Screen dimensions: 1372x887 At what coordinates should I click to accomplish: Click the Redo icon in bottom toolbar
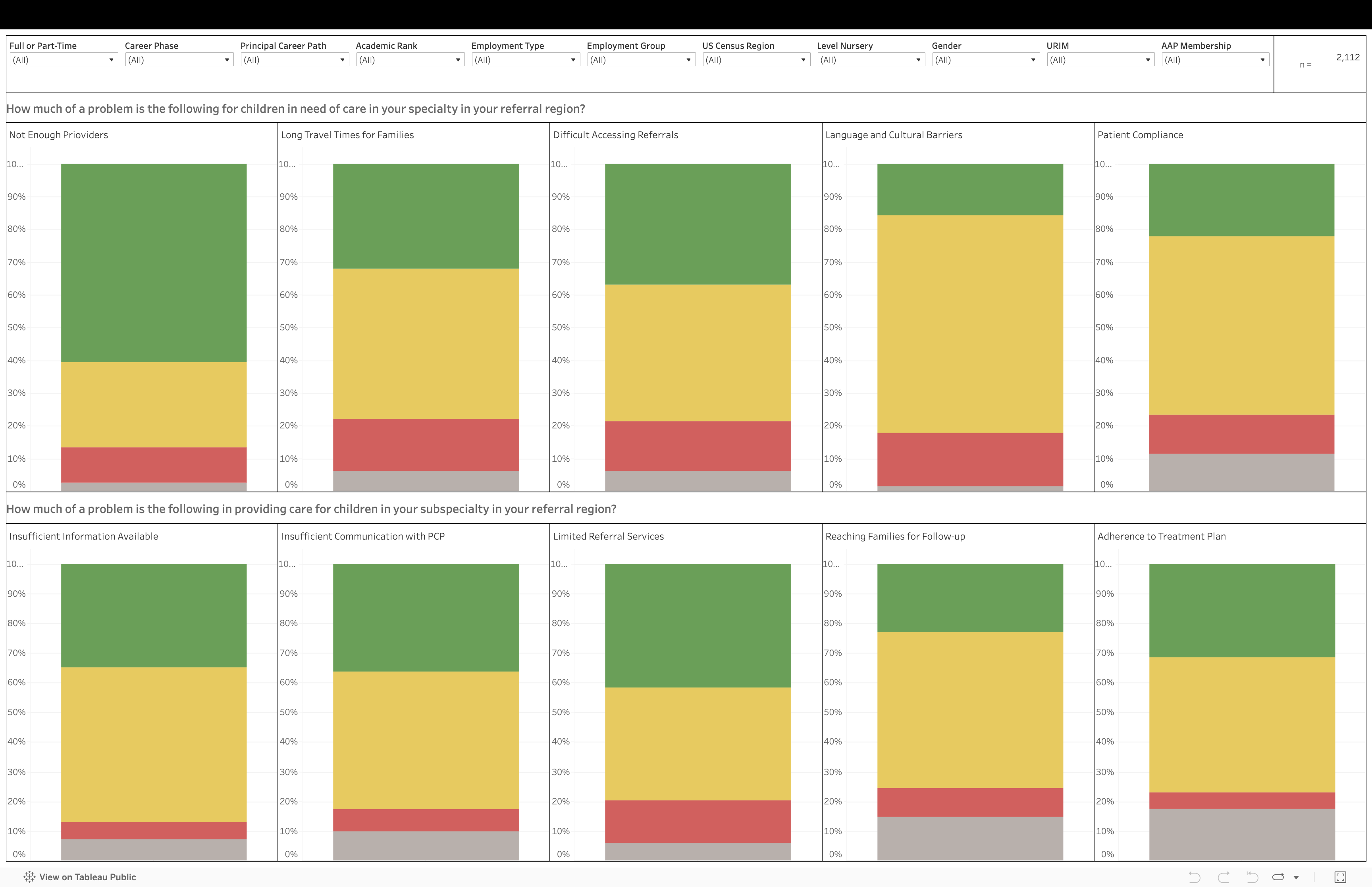(x=1224, y=877)
